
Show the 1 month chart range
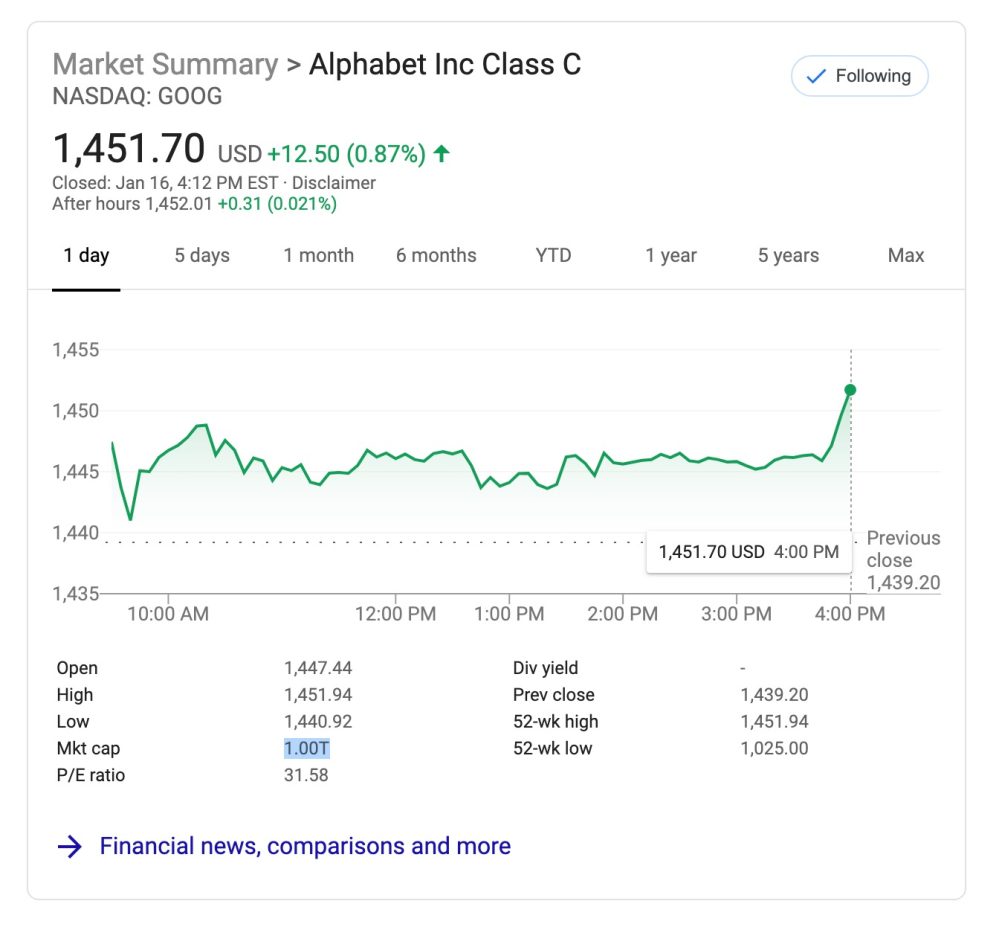(x=318, y=256)
